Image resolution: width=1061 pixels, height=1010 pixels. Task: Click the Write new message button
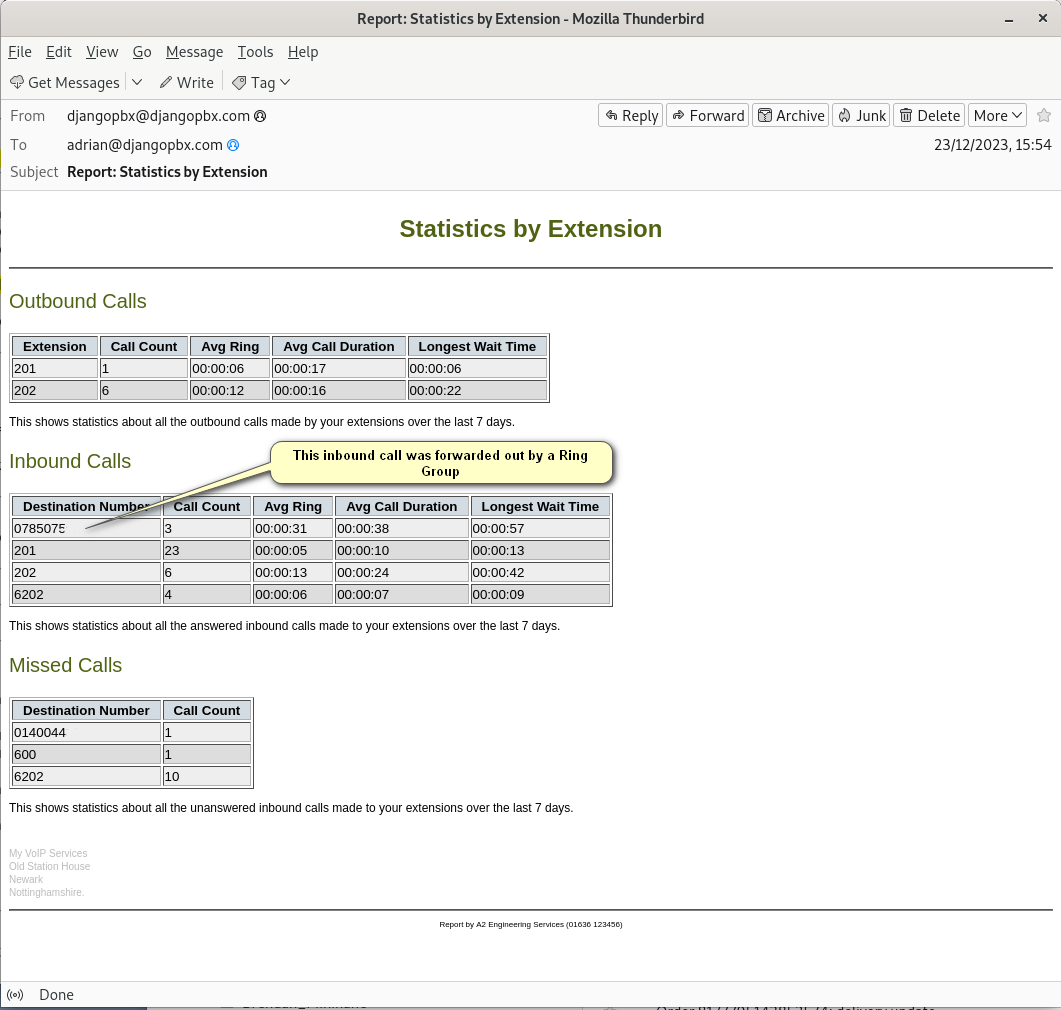pos(186,83)
